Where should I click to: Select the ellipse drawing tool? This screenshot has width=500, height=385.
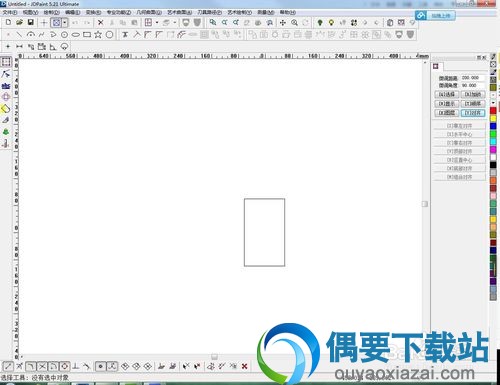76,34
